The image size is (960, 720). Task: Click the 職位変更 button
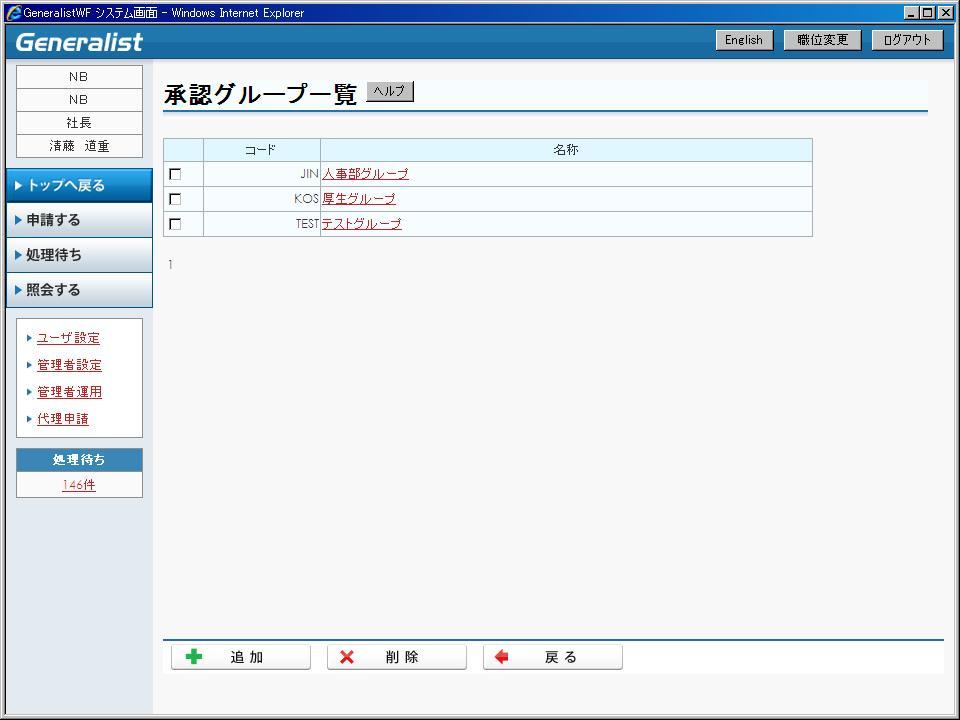click(822, 40)
